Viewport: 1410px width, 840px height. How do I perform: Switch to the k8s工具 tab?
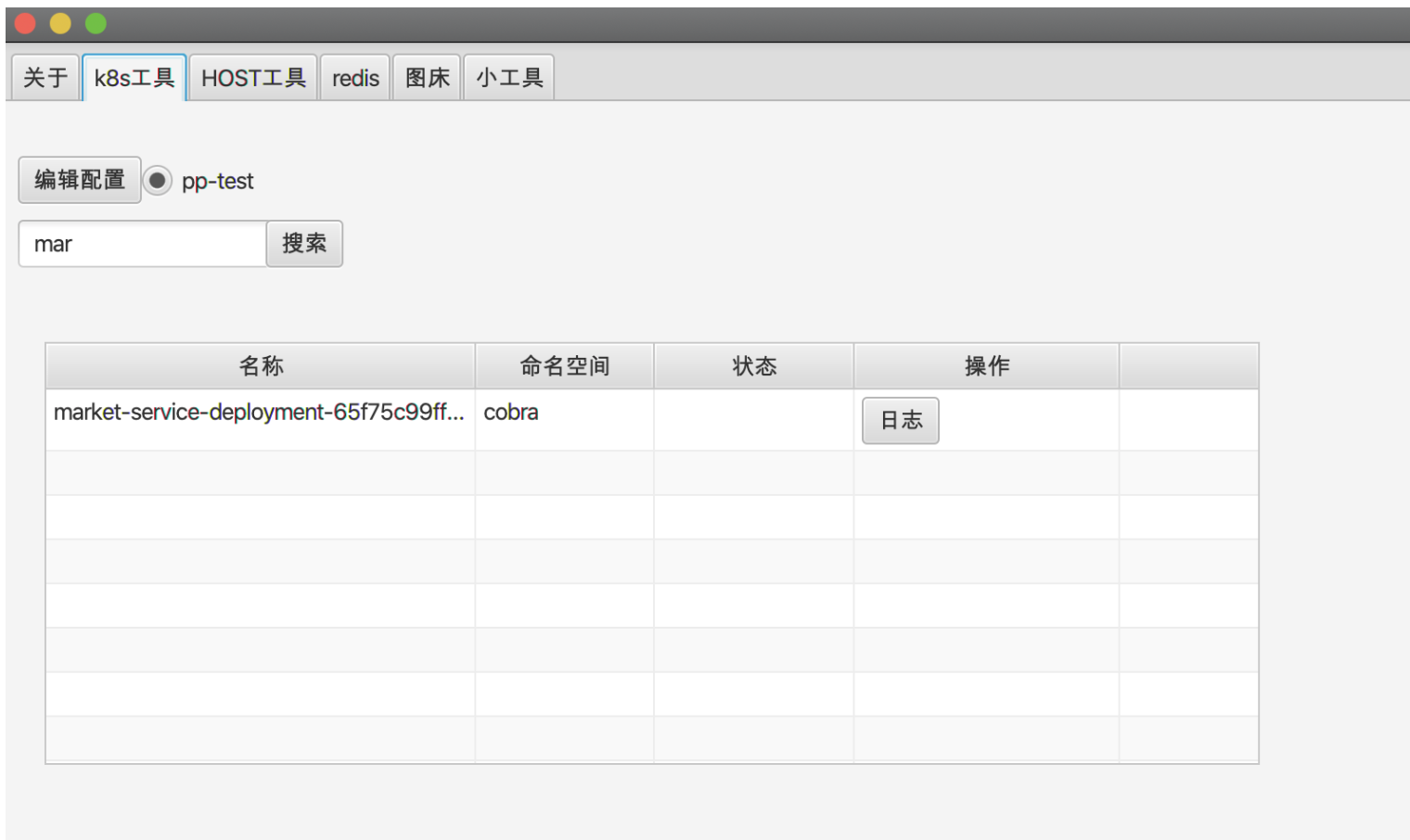point(135,77)
